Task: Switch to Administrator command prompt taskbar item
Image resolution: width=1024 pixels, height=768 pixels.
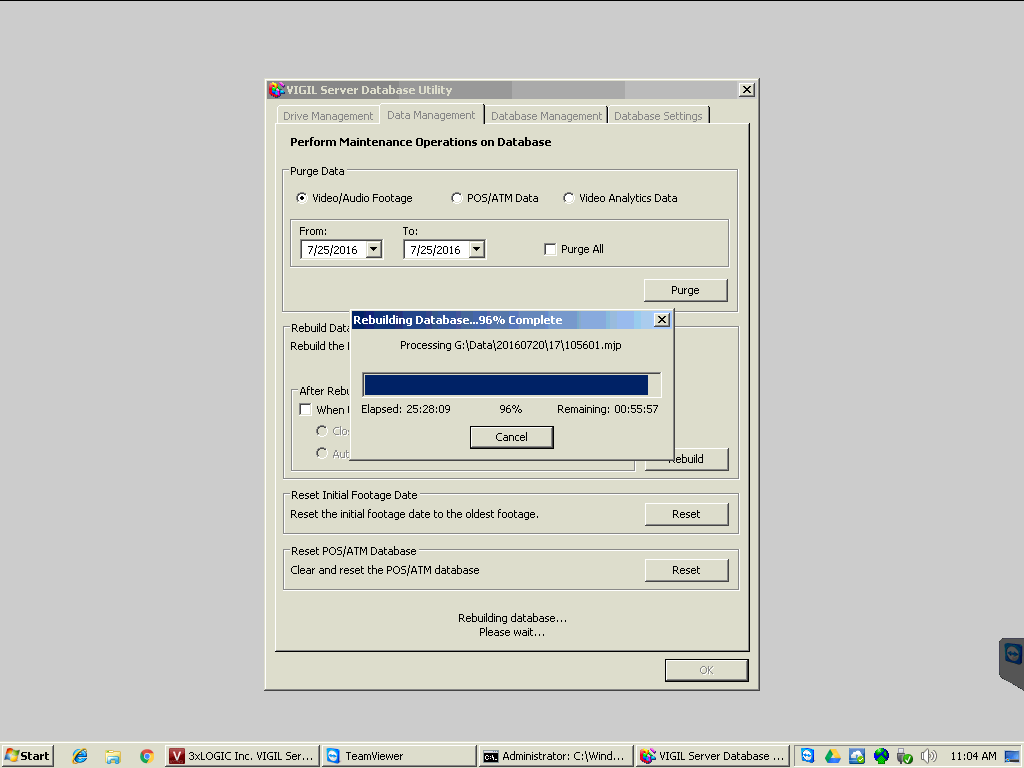Action: pyautogui.click(x=556, y=756)
